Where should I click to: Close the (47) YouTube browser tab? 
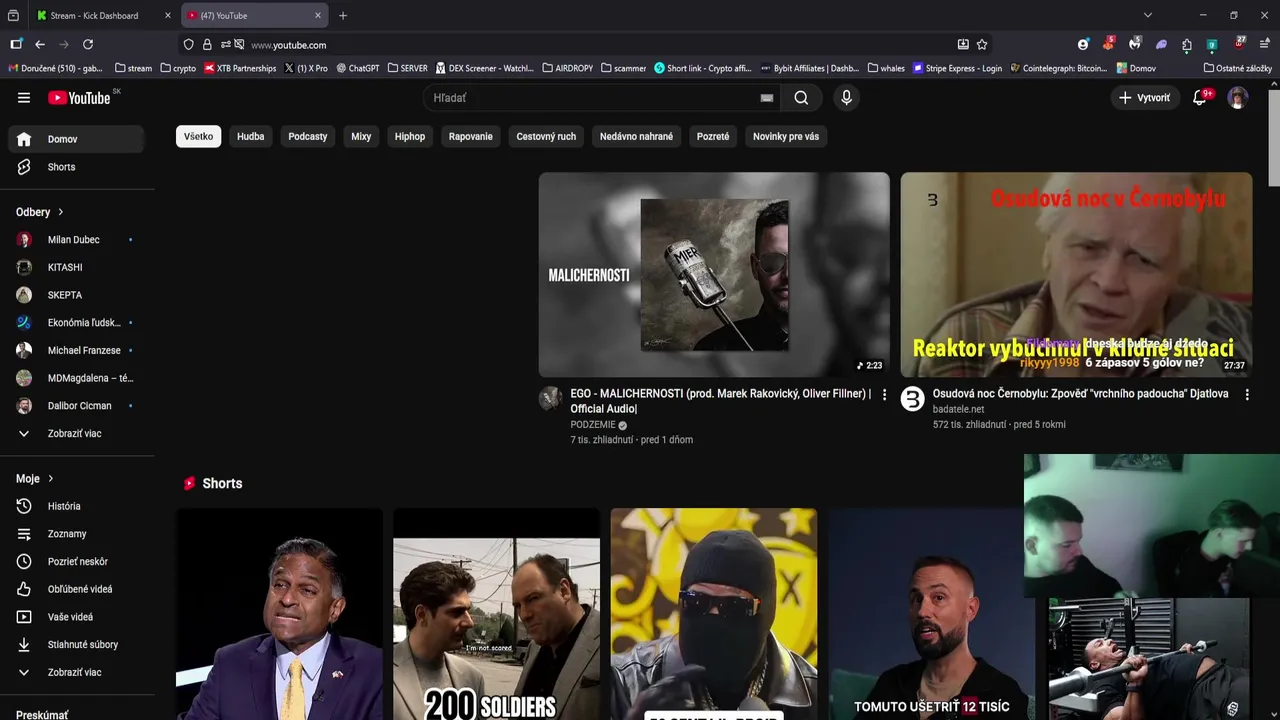point(318,15)
